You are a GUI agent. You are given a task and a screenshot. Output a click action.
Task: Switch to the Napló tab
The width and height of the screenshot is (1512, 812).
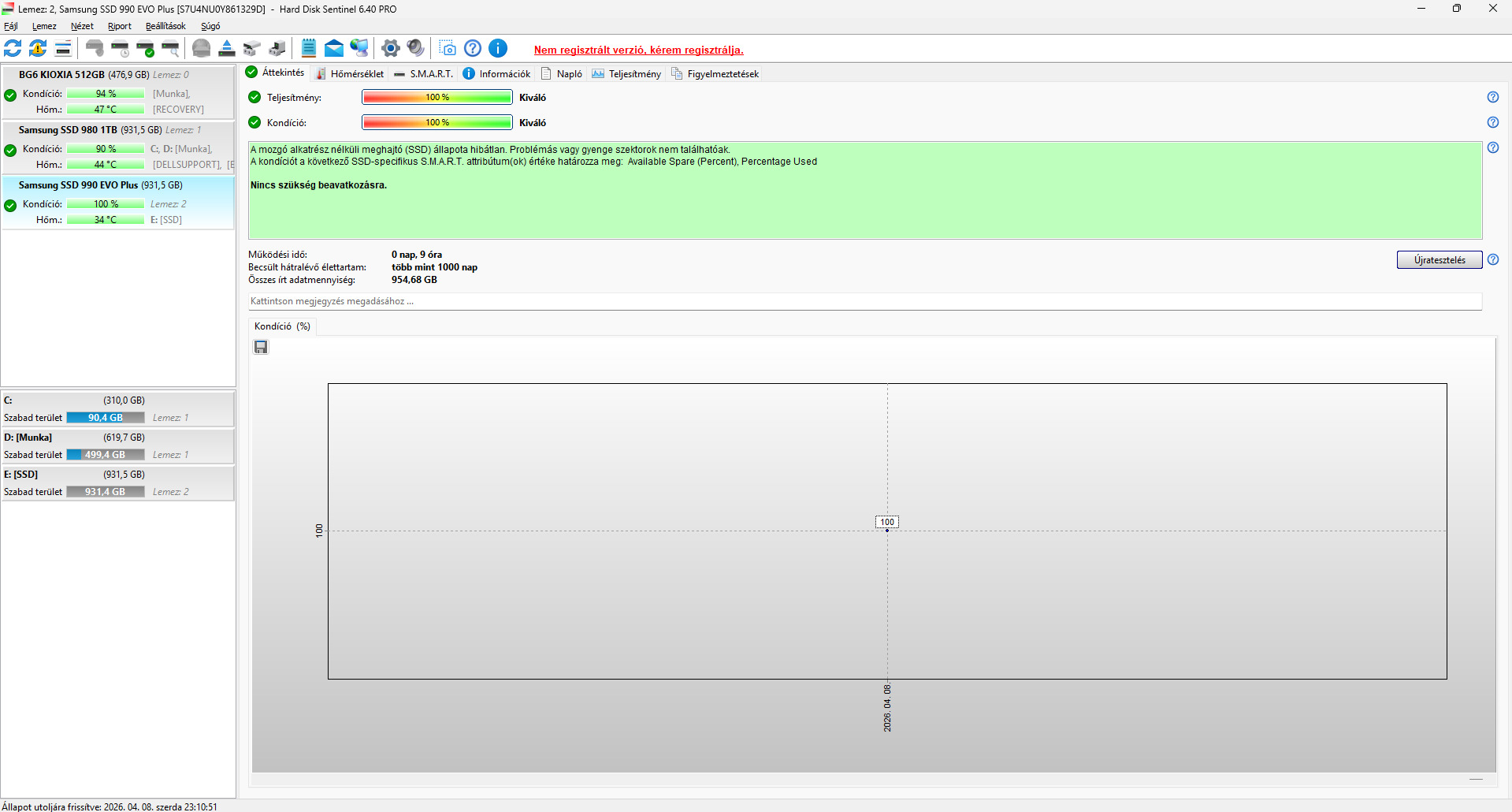click(x=562, y=73)
